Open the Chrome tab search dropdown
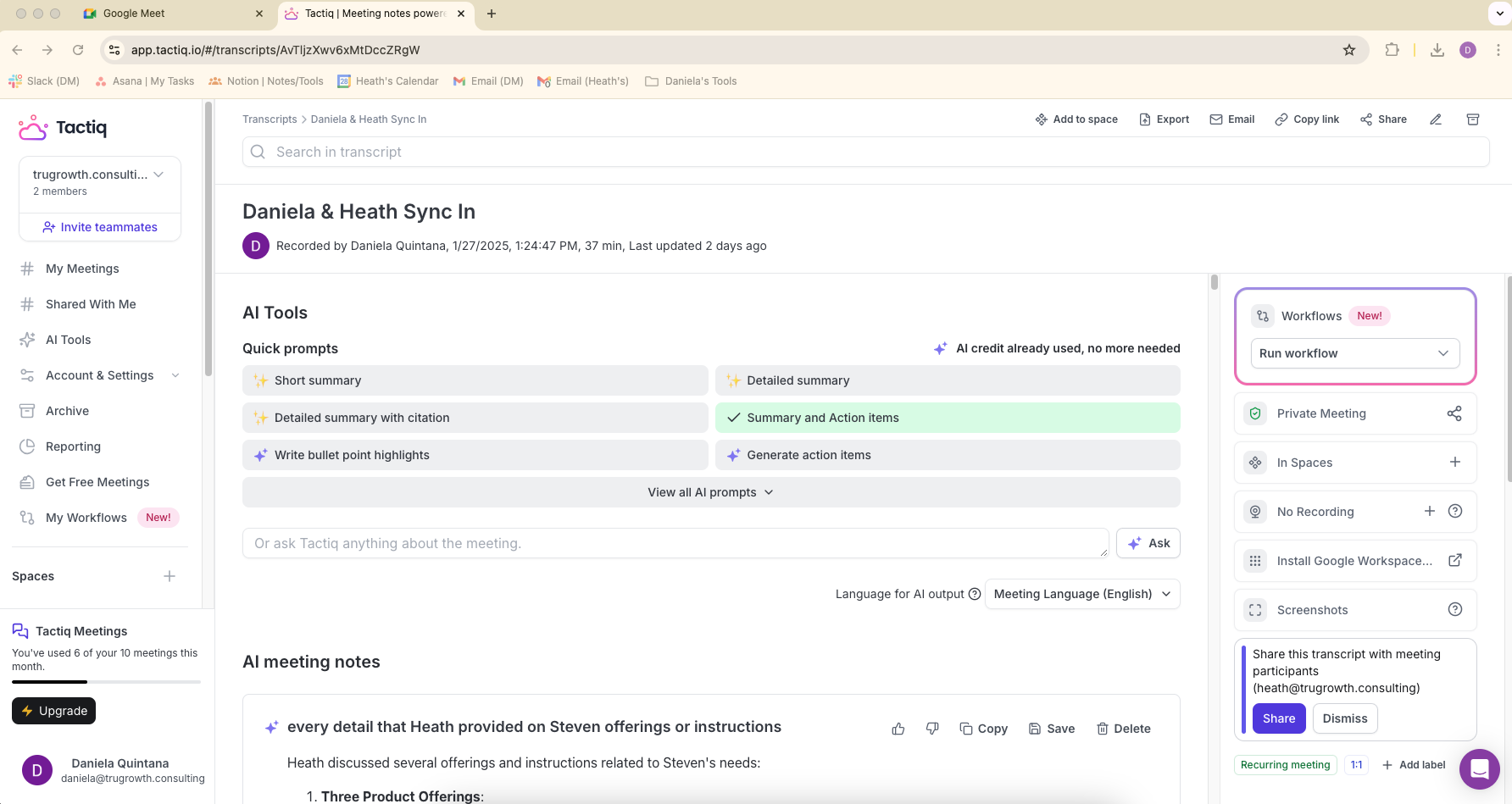1512x804 pixels. pos(1498,14)
